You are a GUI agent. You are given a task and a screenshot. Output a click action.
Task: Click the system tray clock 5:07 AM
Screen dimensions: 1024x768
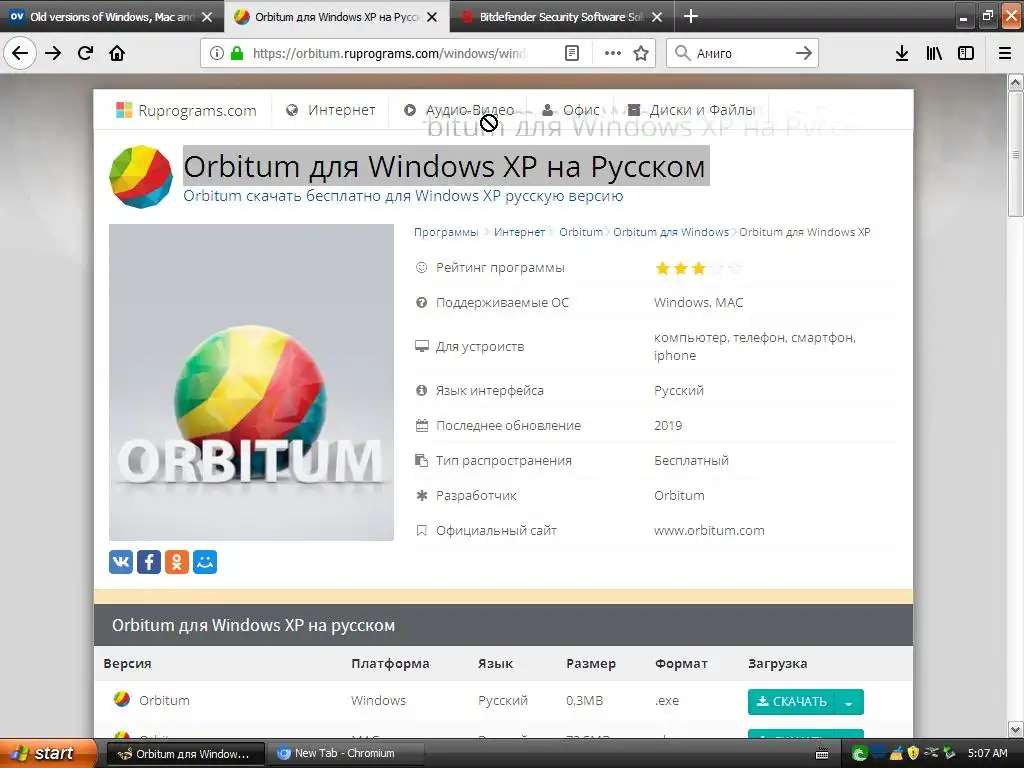[987, 753]
